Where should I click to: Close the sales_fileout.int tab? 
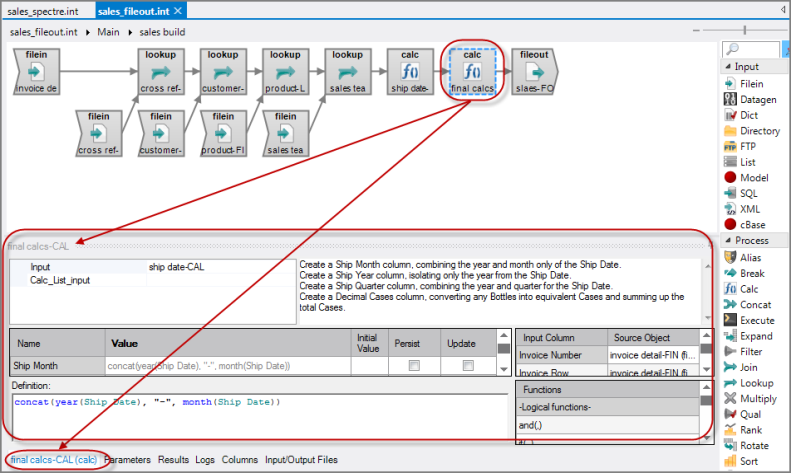[x=178, y=11]
